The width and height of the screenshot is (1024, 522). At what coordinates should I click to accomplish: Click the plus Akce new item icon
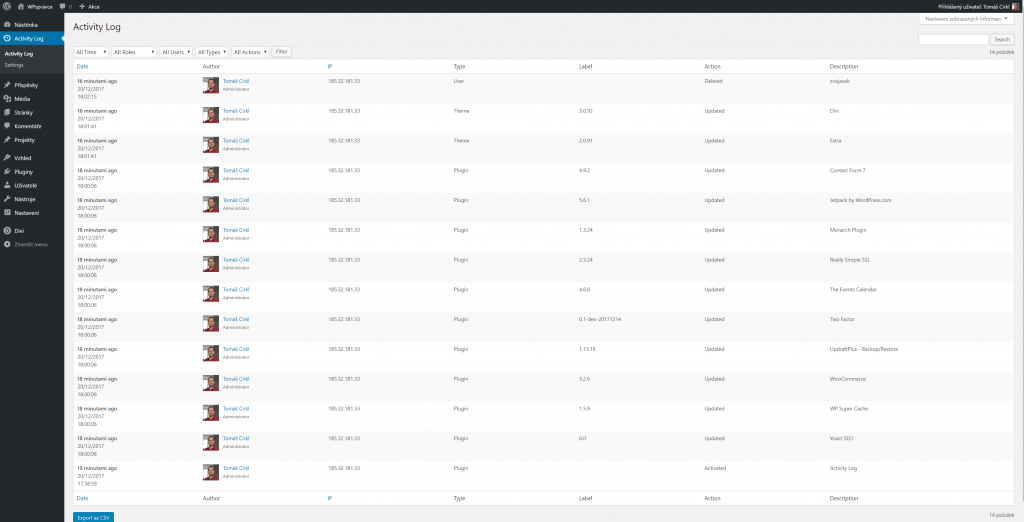tap(82, 6)
